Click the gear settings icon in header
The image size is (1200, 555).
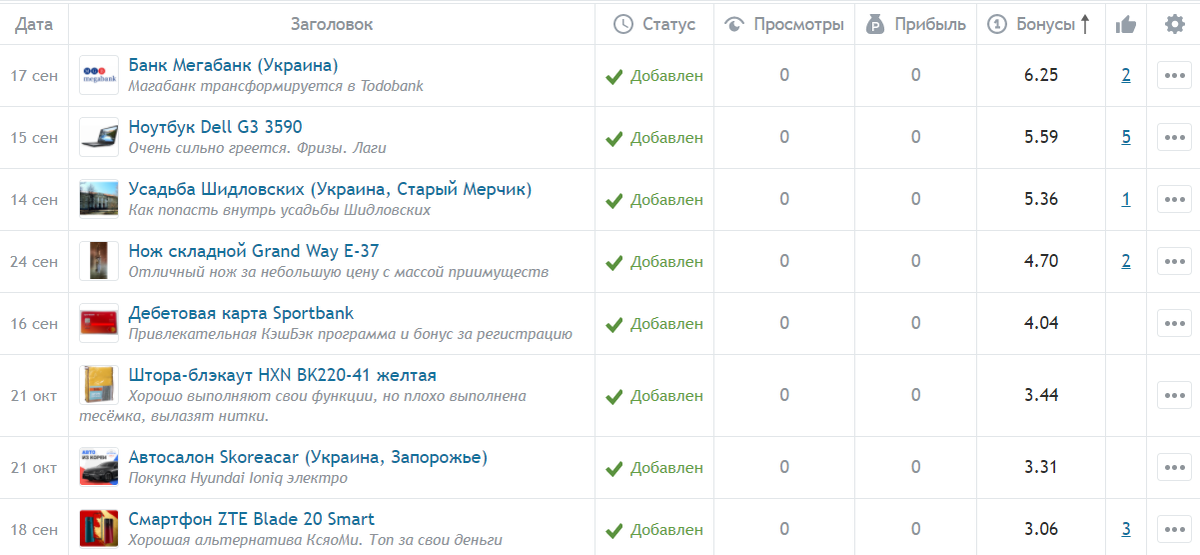tap(1174, 24)
